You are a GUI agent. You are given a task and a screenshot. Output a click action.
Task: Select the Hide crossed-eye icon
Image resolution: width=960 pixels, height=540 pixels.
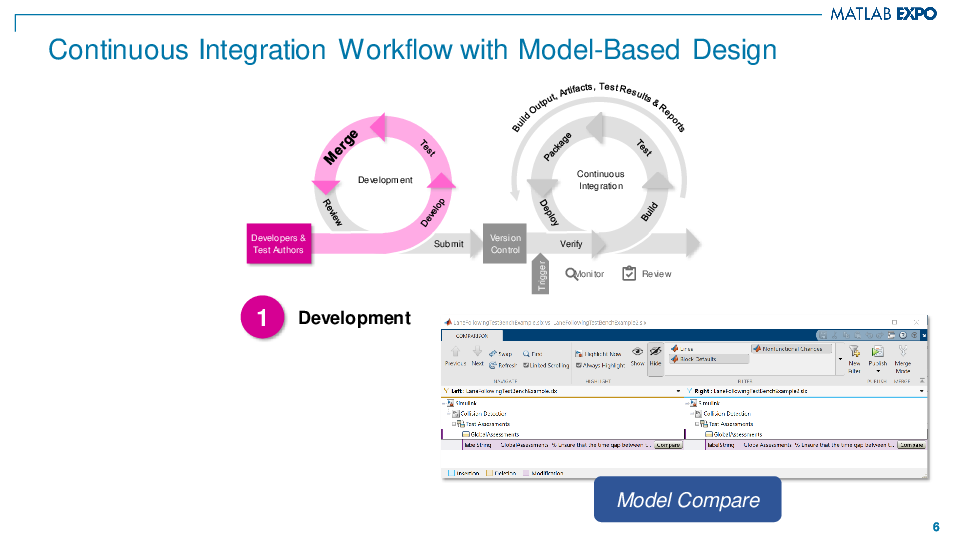tap(655, 351)
